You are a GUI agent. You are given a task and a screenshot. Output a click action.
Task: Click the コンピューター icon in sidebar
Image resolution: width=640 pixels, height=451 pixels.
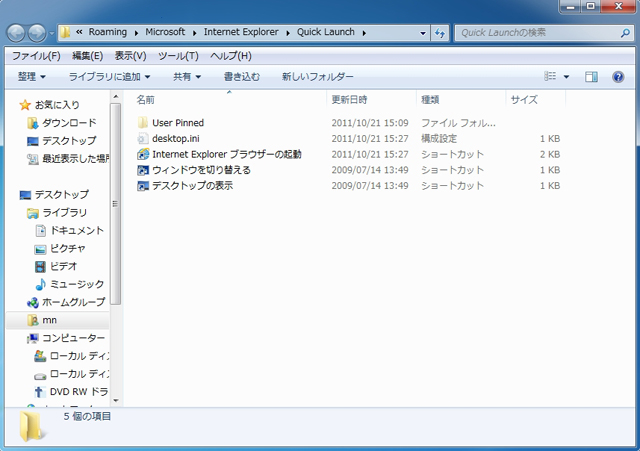click(33, 338)
